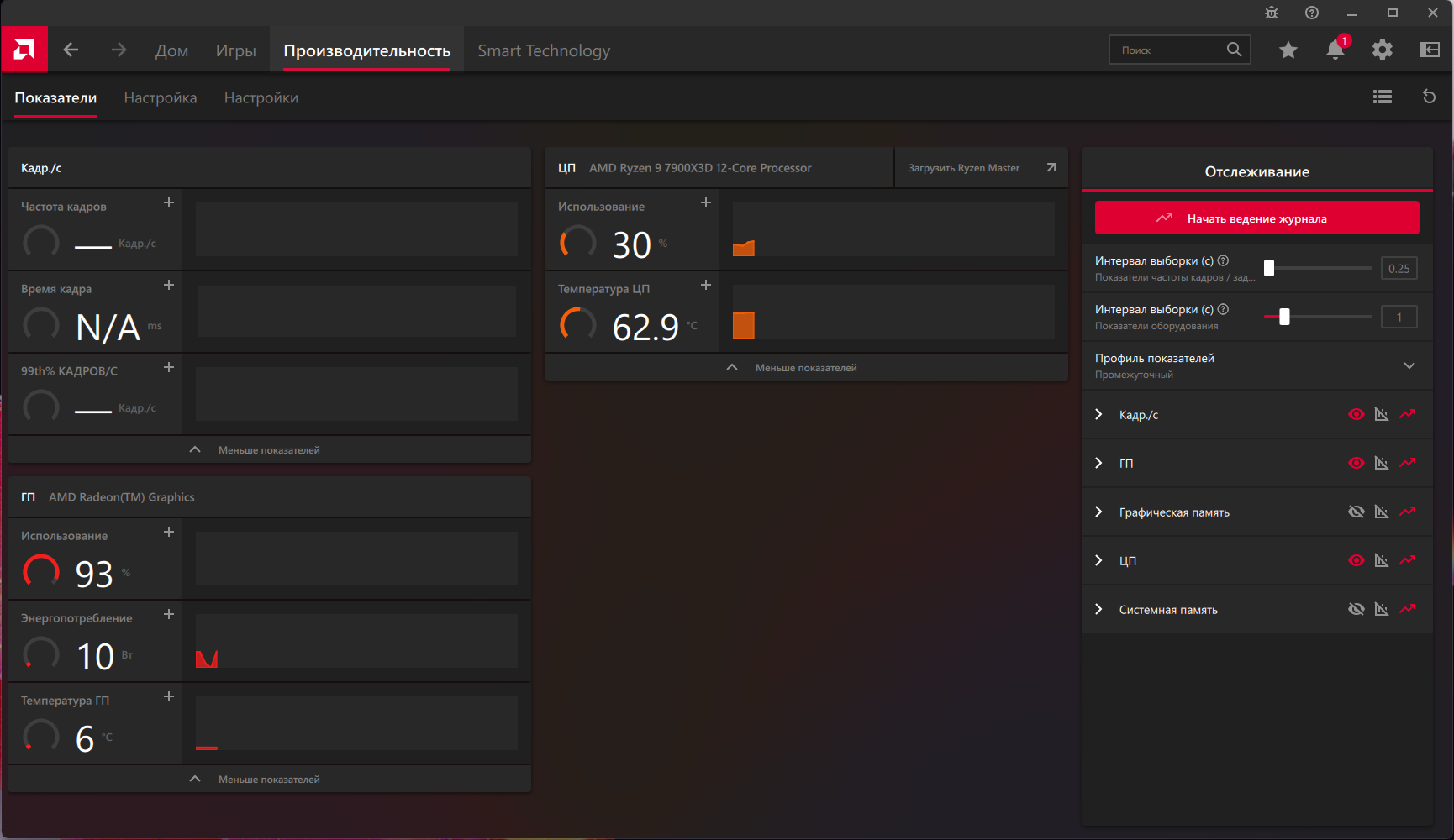Expand the ЦП tracking row
This screenshot has height=840, width=1454.
[x=1098, y=560]
